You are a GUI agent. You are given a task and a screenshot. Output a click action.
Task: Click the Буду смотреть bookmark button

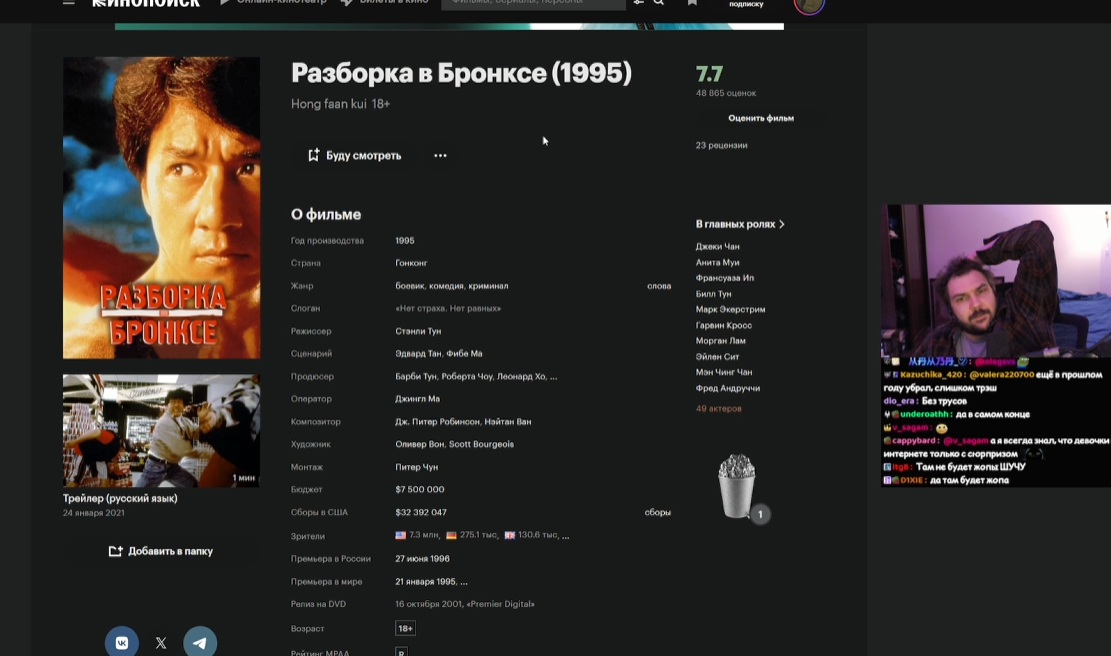pos(354,155)
